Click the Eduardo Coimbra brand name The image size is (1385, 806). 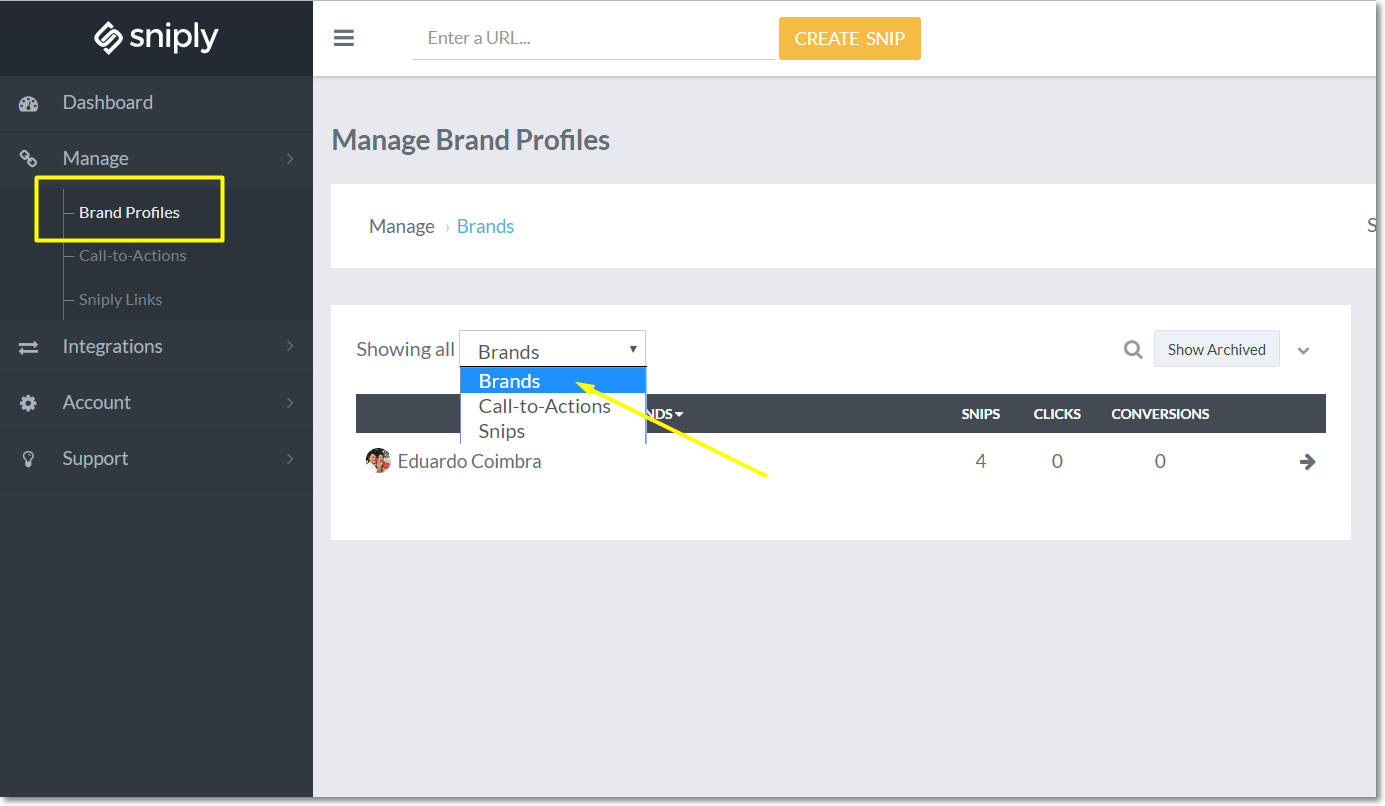(x=470, y=461)
